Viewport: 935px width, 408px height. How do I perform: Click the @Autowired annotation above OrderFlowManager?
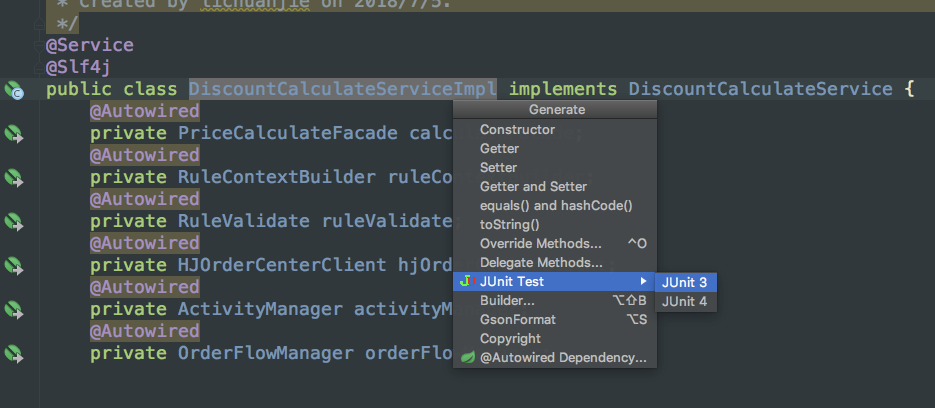click(x=145, y=331)
